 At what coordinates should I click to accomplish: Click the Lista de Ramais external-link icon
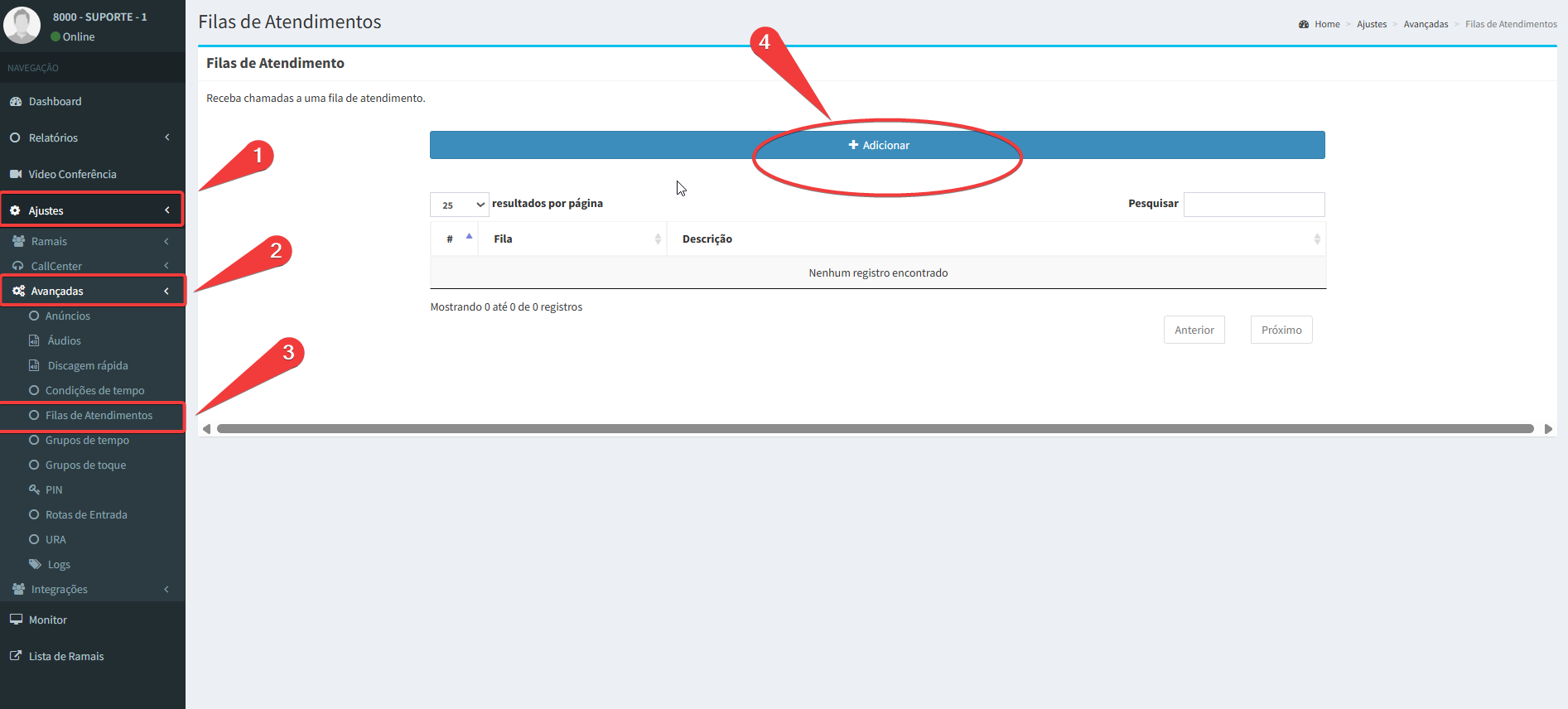15,656
